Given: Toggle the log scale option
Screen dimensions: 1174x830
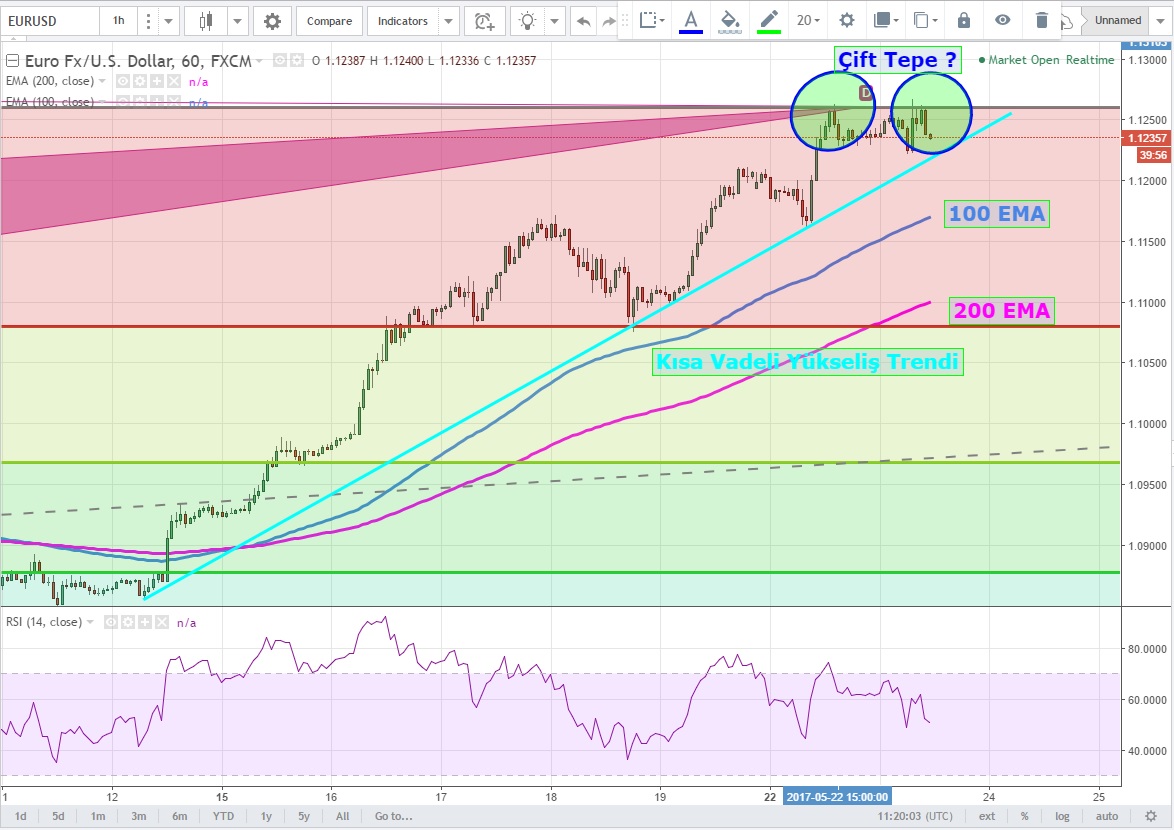Looking at the screenshot, I should [1061, 816].
